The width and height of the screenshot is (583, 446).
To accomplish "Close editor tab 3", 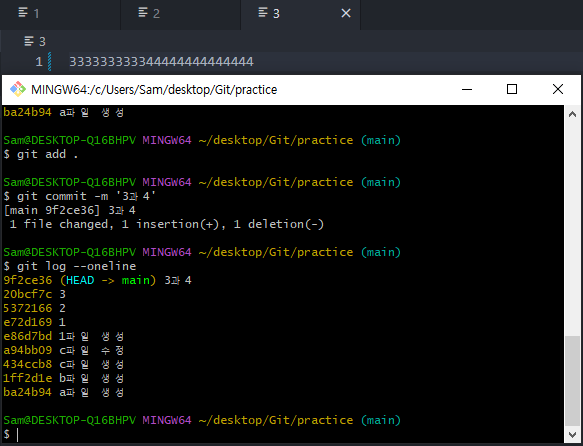I will tap(346, 13).
